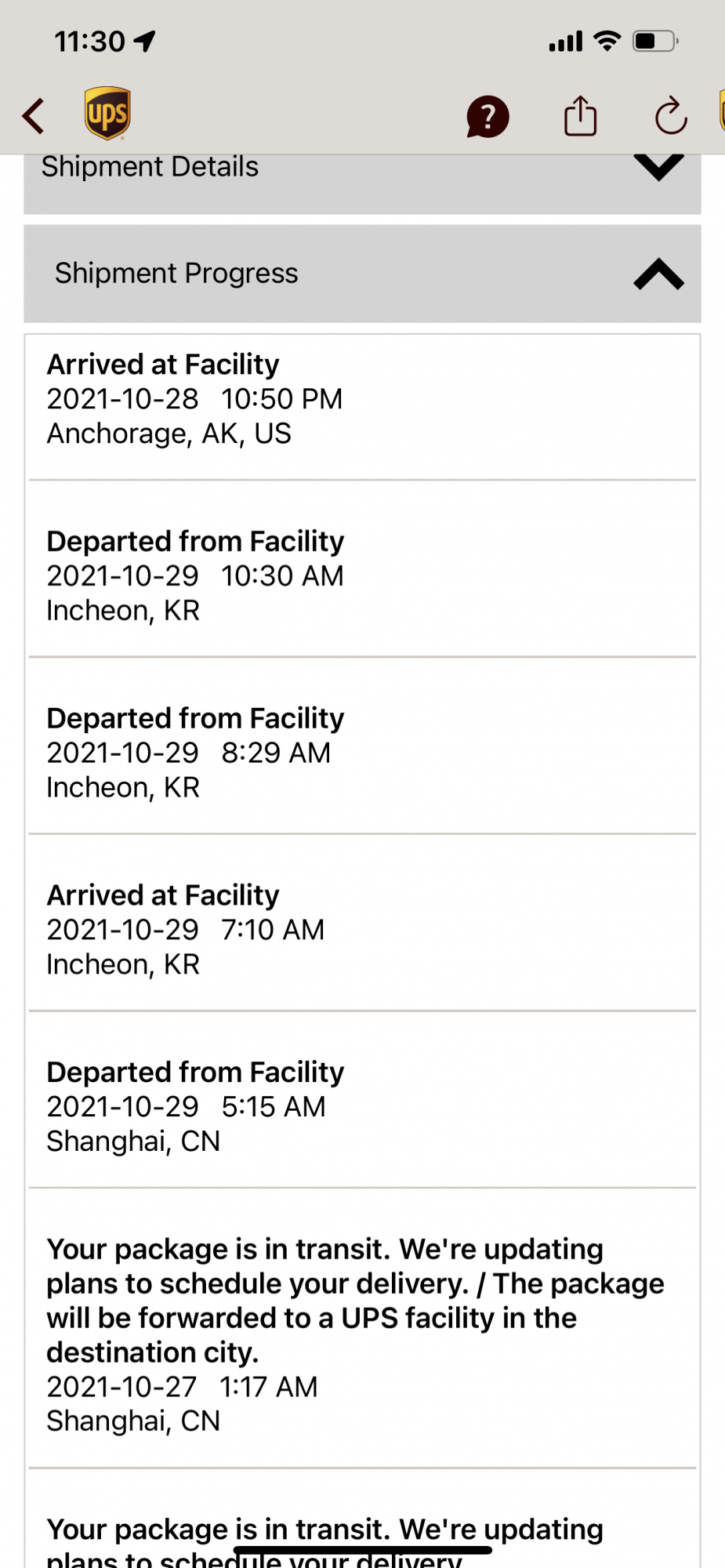Tap the Shipment Progress header

pos(176,274)
